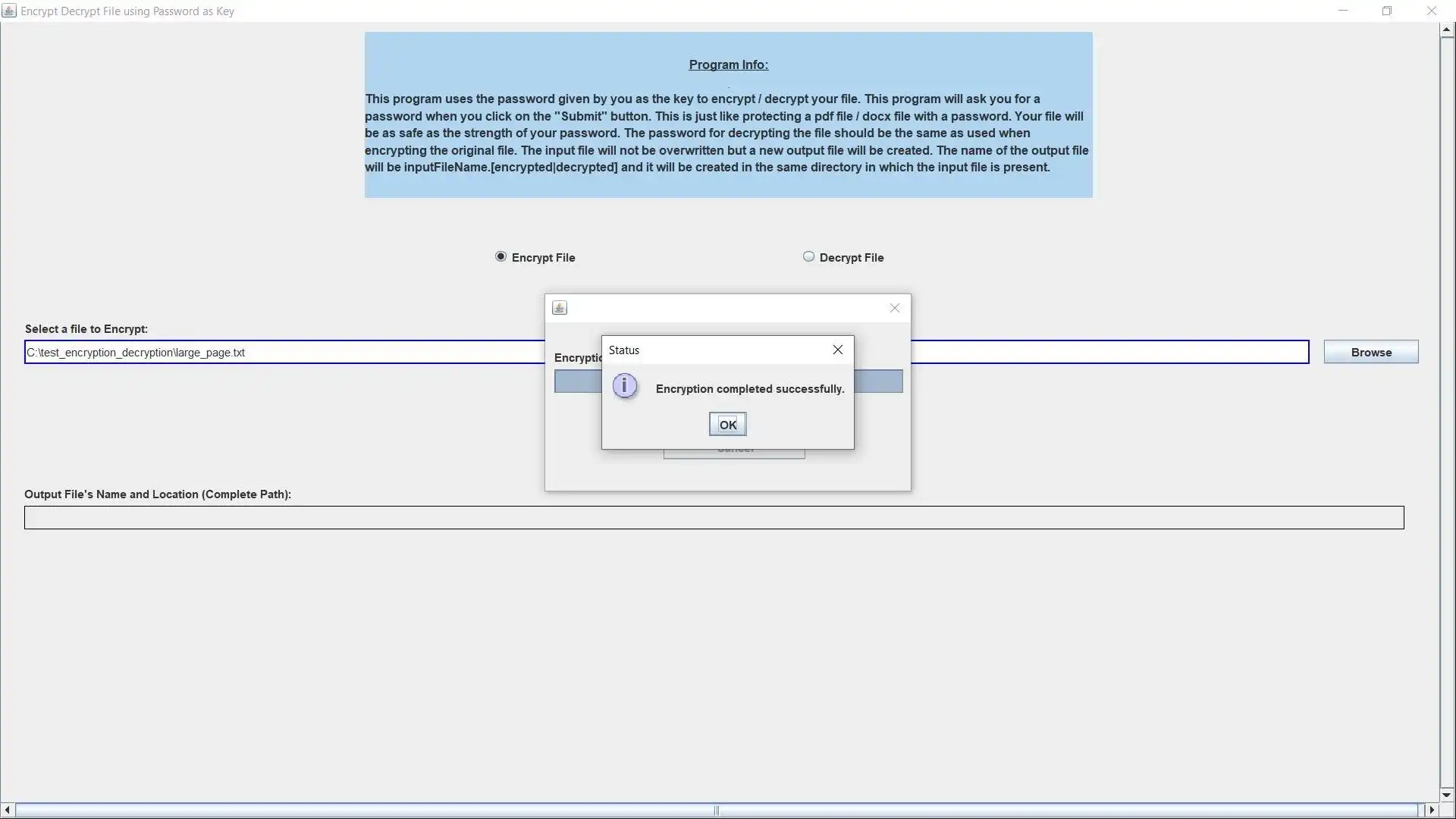
Task: Click the Cancel button in dialog
Action: [x=735, y=448]
